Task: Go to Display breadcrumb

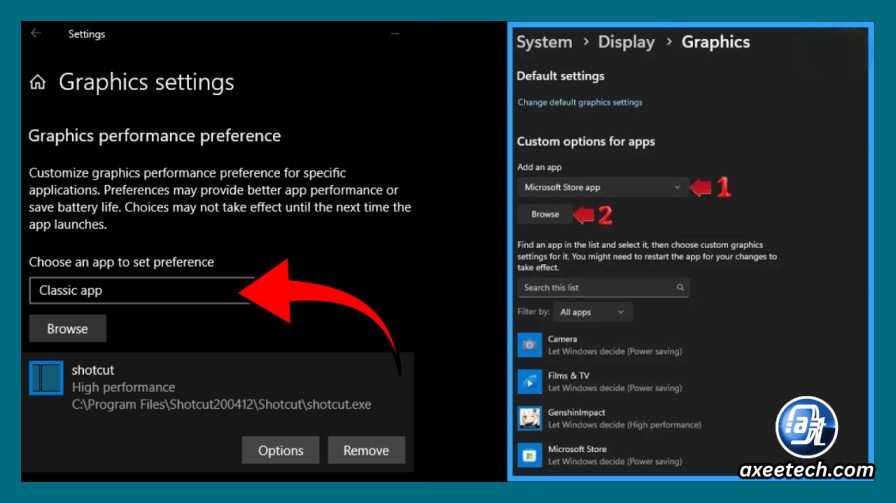Action: tap(626, 42)
